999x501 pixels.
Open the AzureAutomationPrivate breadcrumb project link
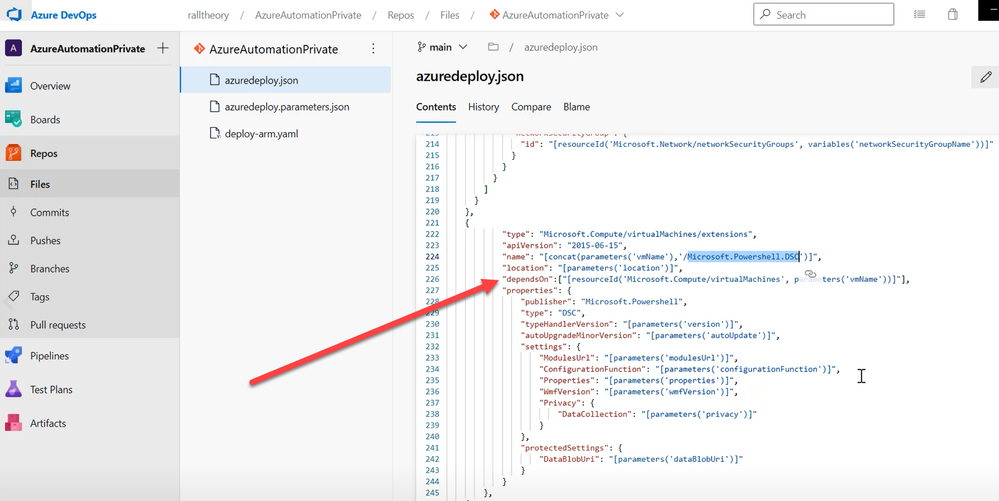[308, 15]
